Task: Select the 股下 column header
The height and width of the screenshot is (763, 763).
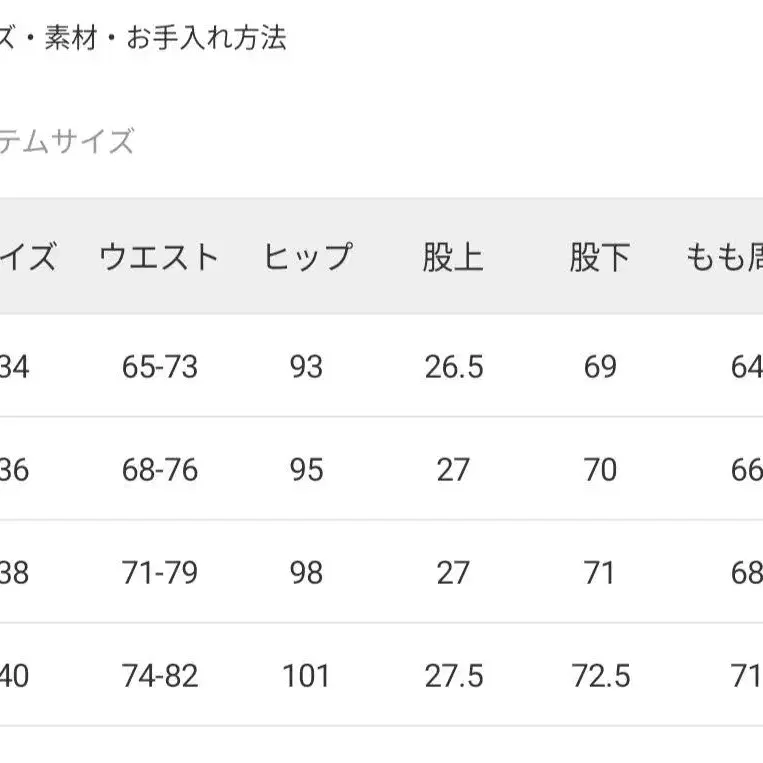Action: (x=600, y=258)
